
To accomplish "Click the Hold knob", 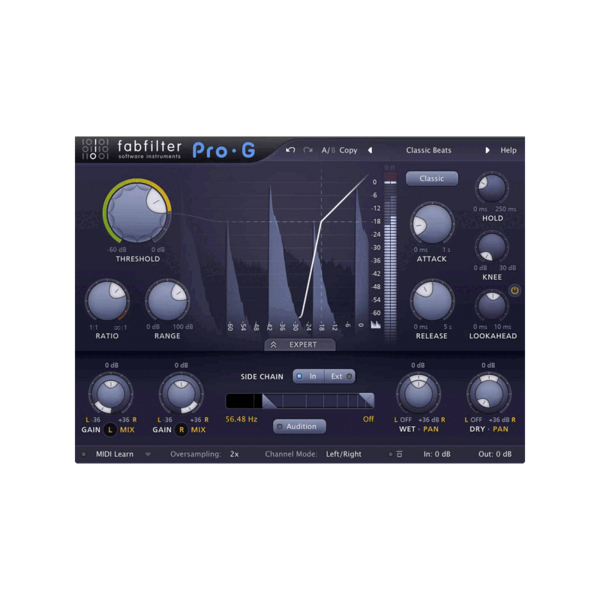I will pos(492,188).
